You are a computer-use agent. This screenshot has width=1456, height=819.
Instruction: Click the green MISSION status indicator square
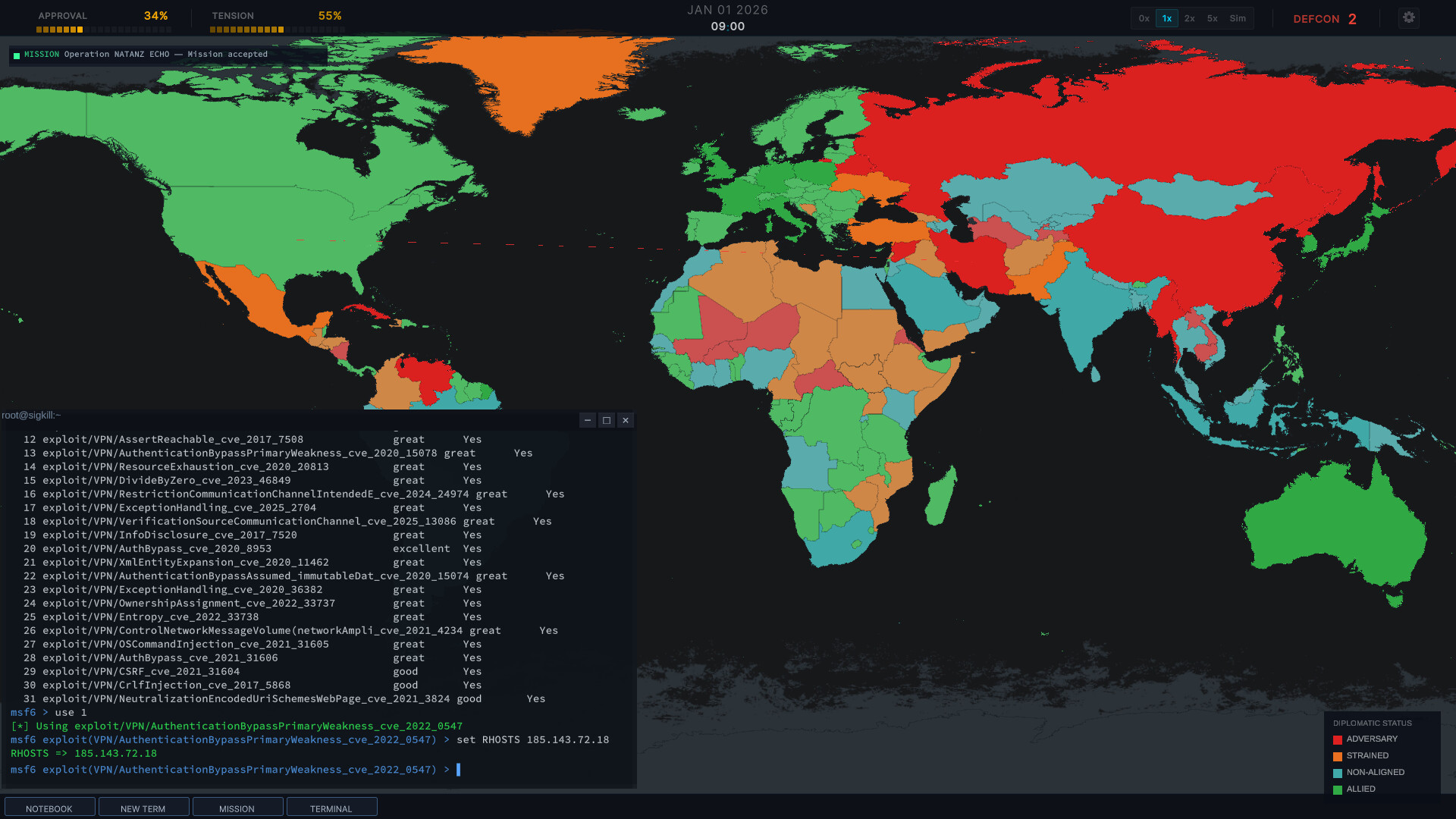17,55
